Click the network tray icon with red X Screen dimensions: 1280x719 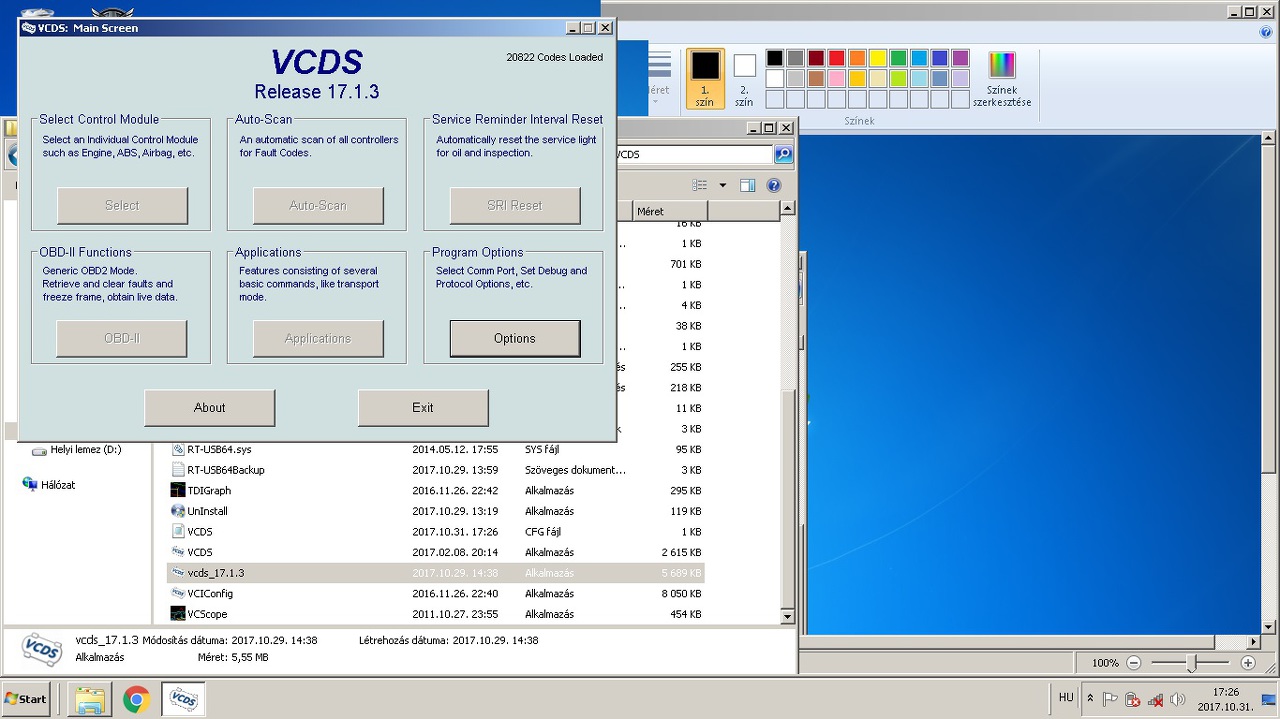tap(1155, 699)
